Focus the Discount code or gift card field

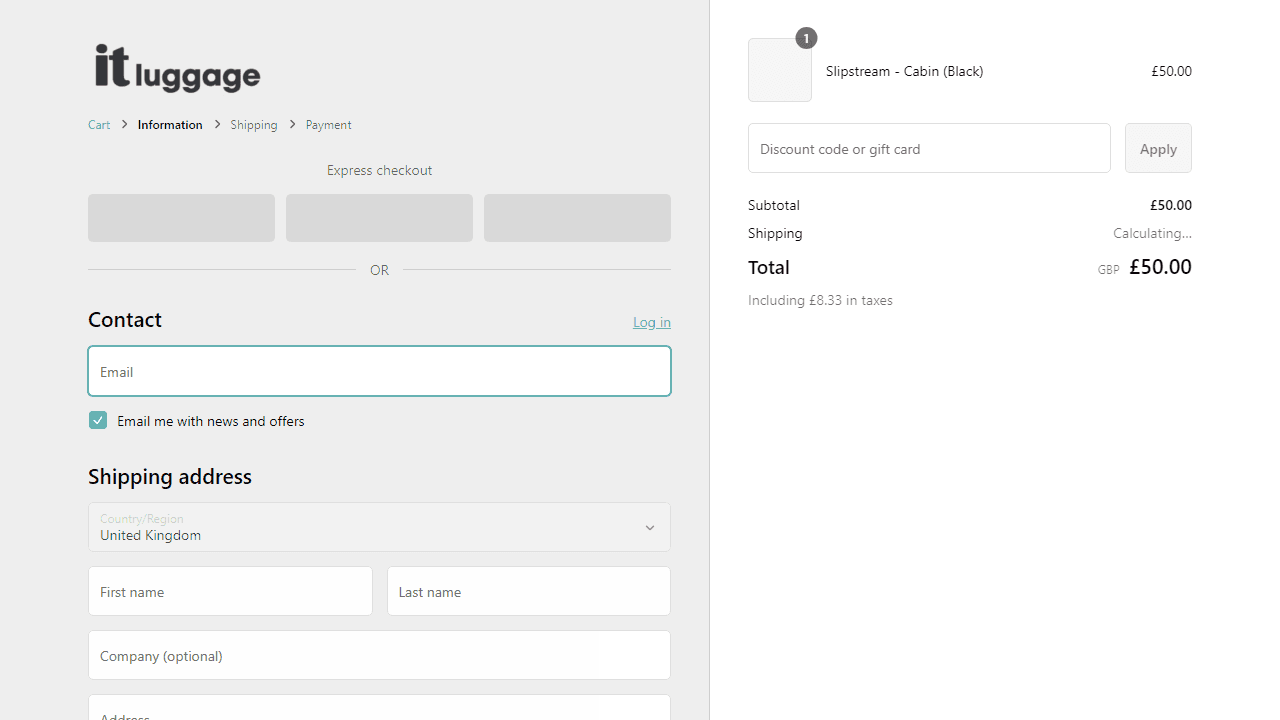click(x=929, y=148)
